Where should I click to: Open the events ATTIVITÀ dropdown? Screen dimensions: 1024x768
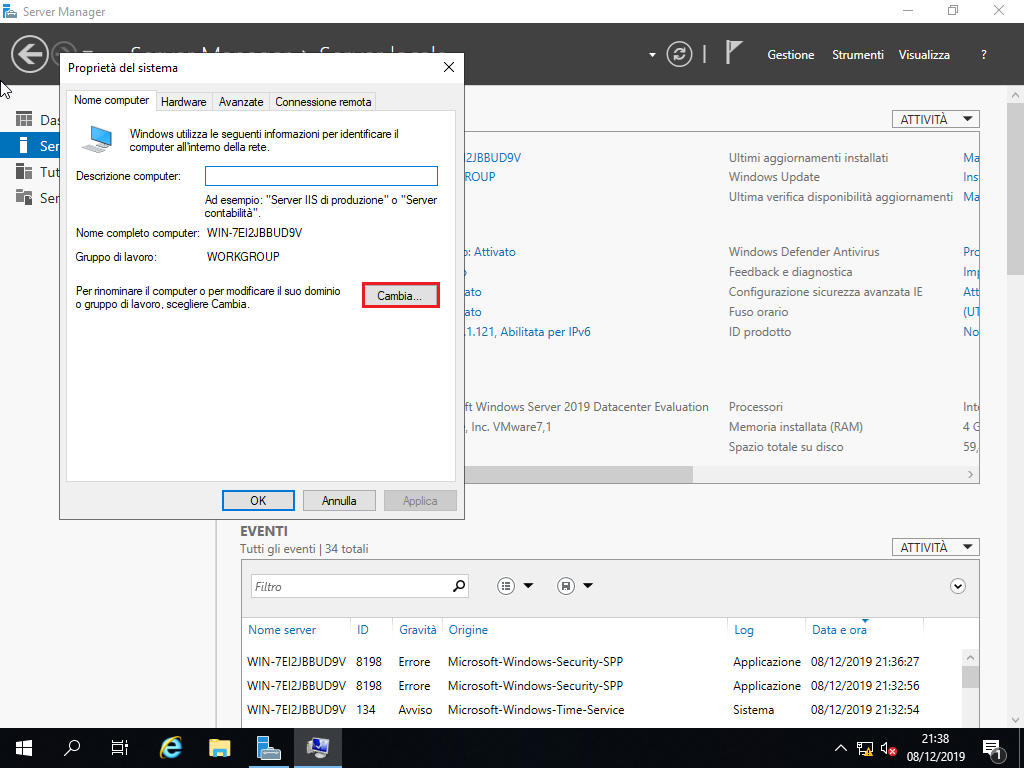pyautogui.click(x=936, y=547)
